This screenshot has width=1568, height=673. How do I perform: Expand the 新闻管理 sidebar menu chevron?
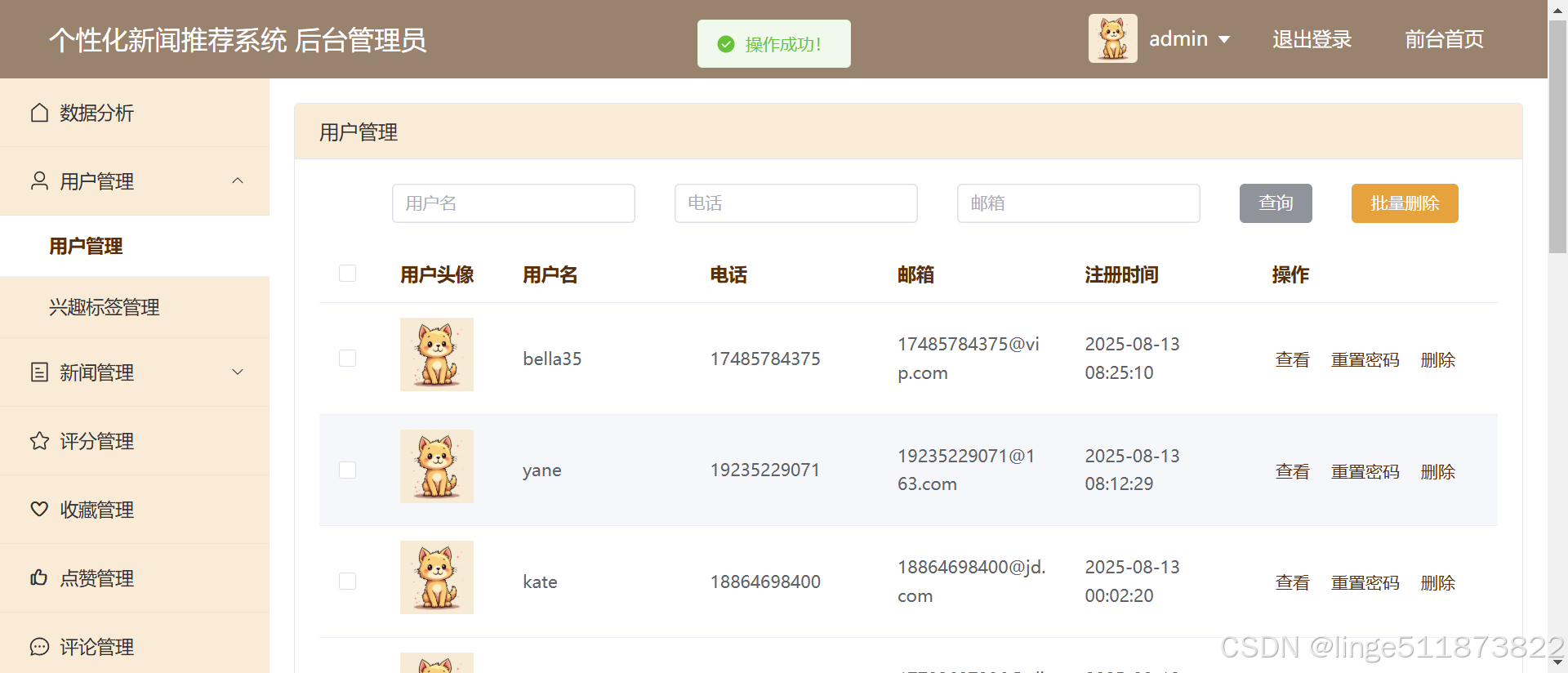[238, 372]
